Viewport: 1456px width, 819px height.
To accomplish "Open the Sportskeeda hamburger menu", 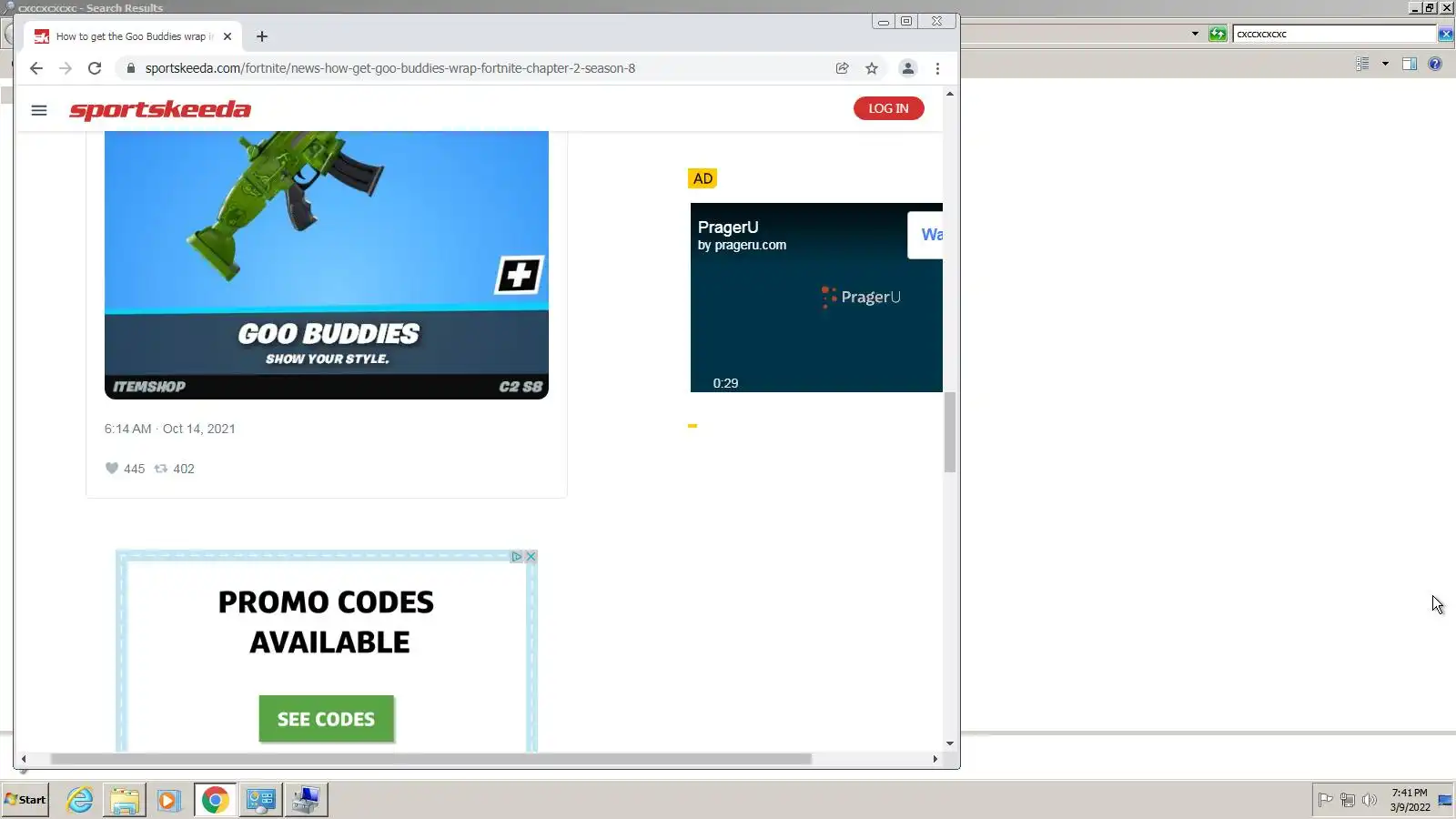I will click(38, 110).
